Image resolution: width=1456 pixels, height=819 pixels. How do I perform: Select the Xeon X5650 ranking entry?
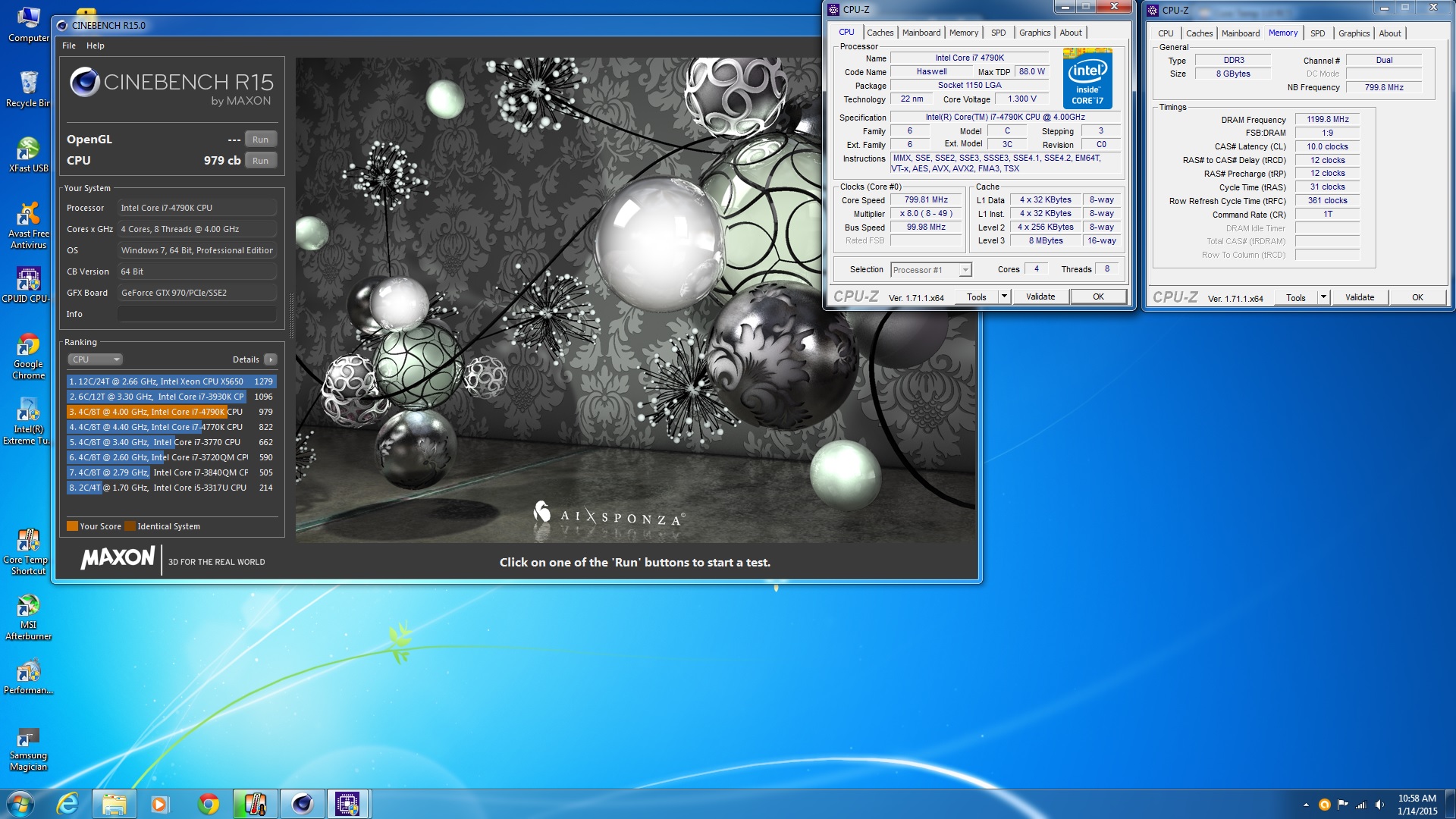171,381
